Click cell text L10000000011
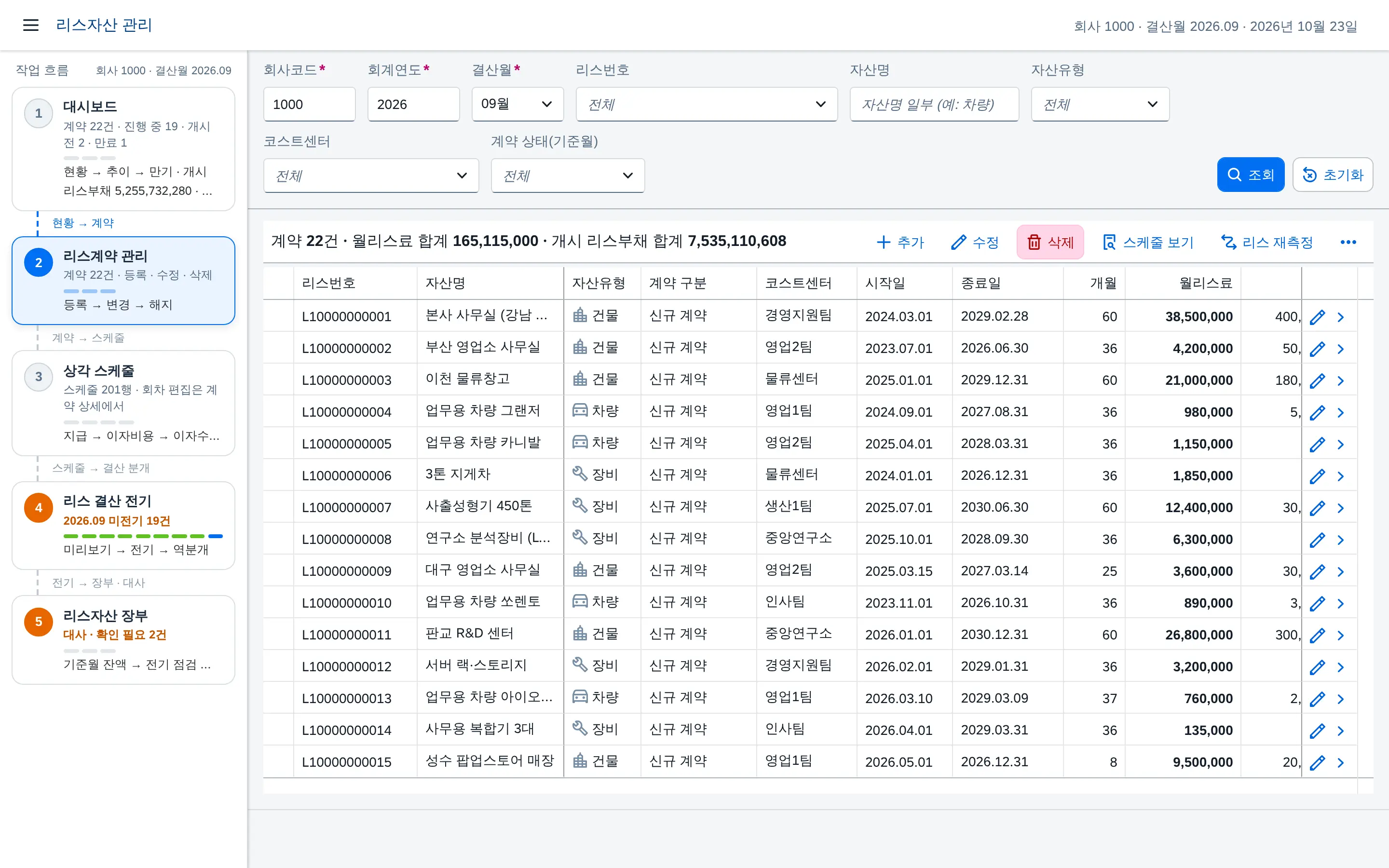The image size is (1389, 868). tap(346, 635)
